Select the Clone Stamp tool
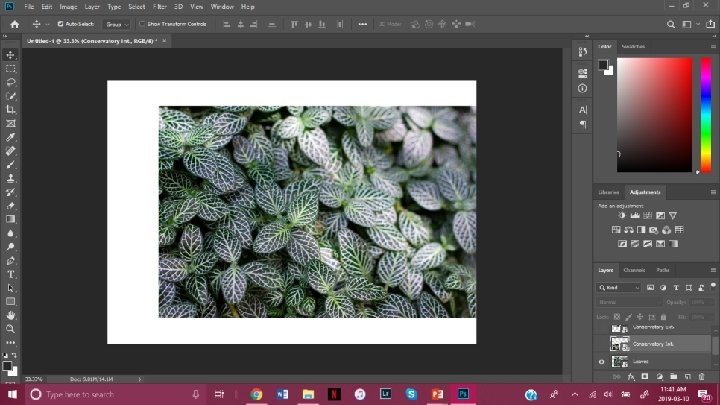Viewport: 720px width, 405px height. (x=10, y=178)
